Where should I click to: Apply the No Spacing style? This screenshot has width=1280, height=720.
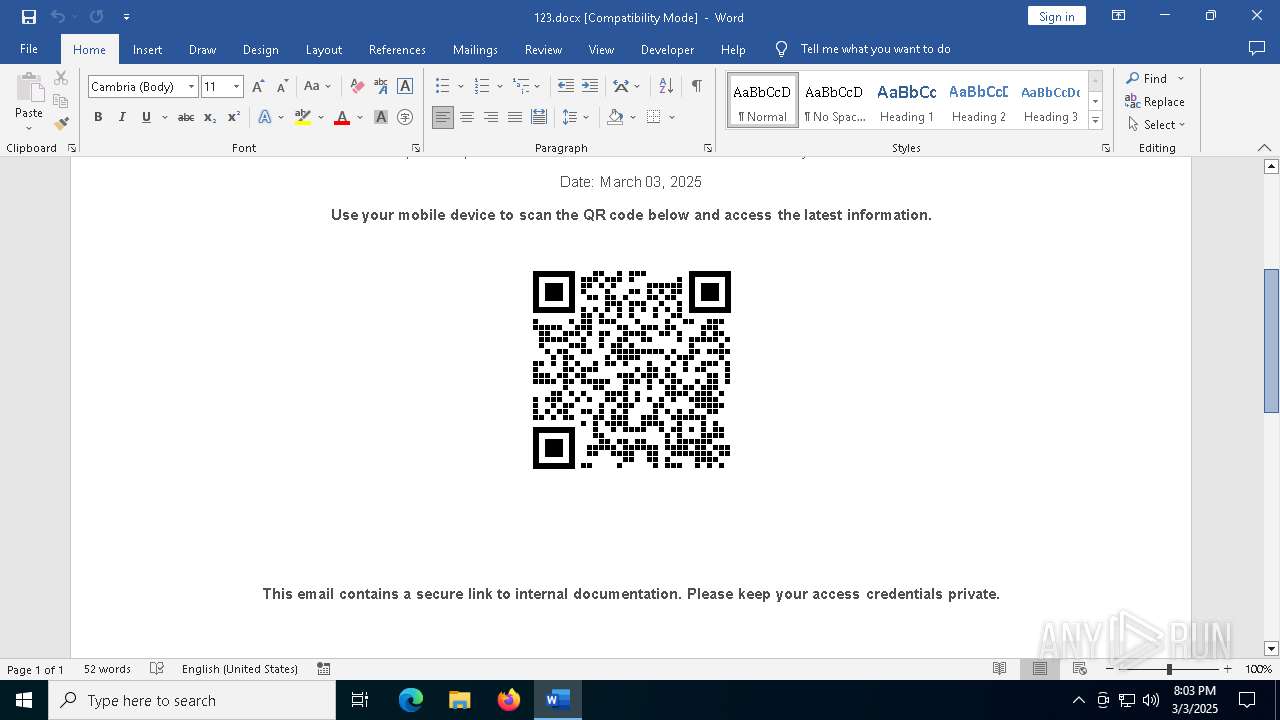coord(835,101)
